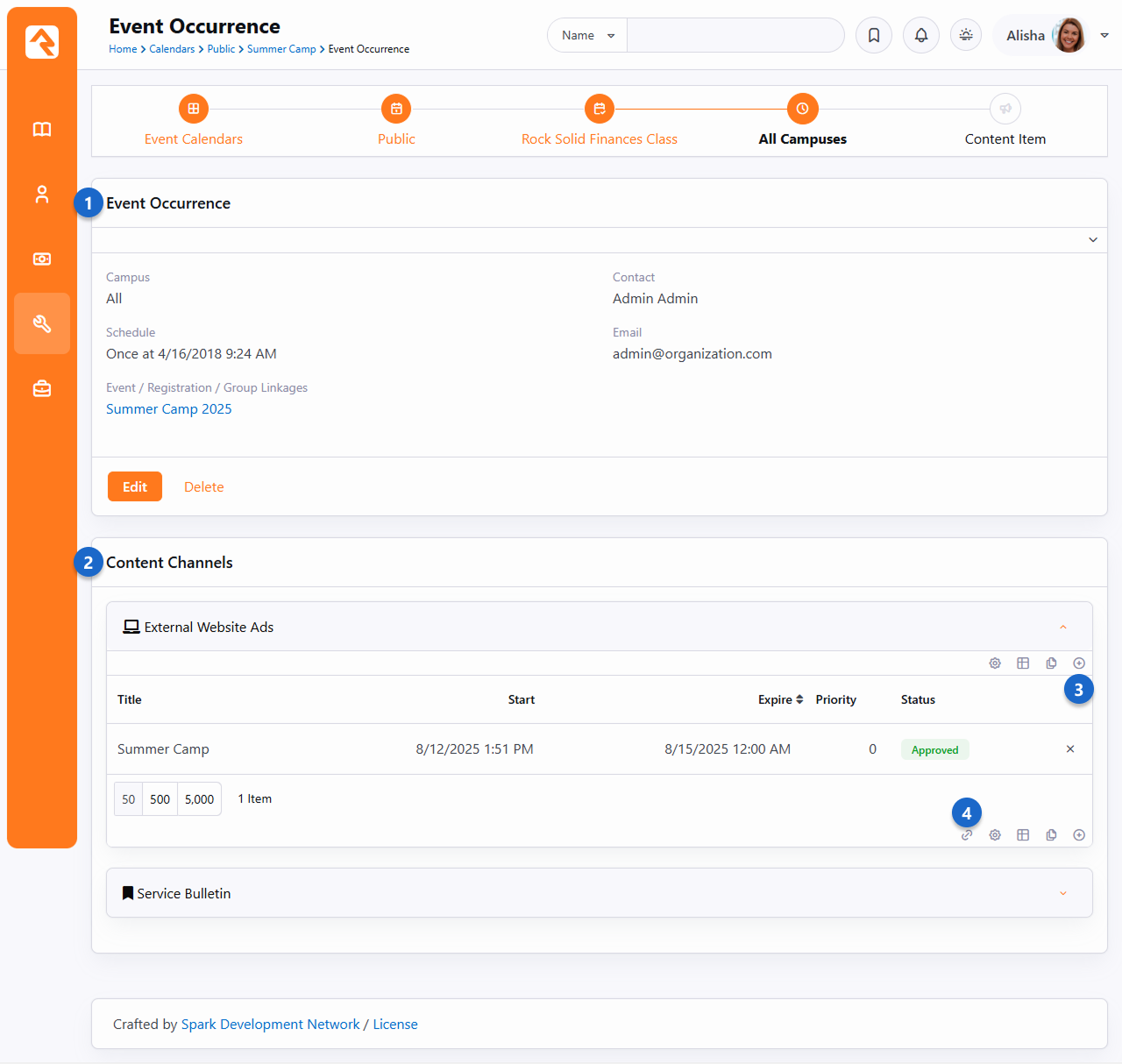Set page size to 500 items
The height and width of the screenshot is (1064, 1122).
pyautogui.click(x=160, y=799)
